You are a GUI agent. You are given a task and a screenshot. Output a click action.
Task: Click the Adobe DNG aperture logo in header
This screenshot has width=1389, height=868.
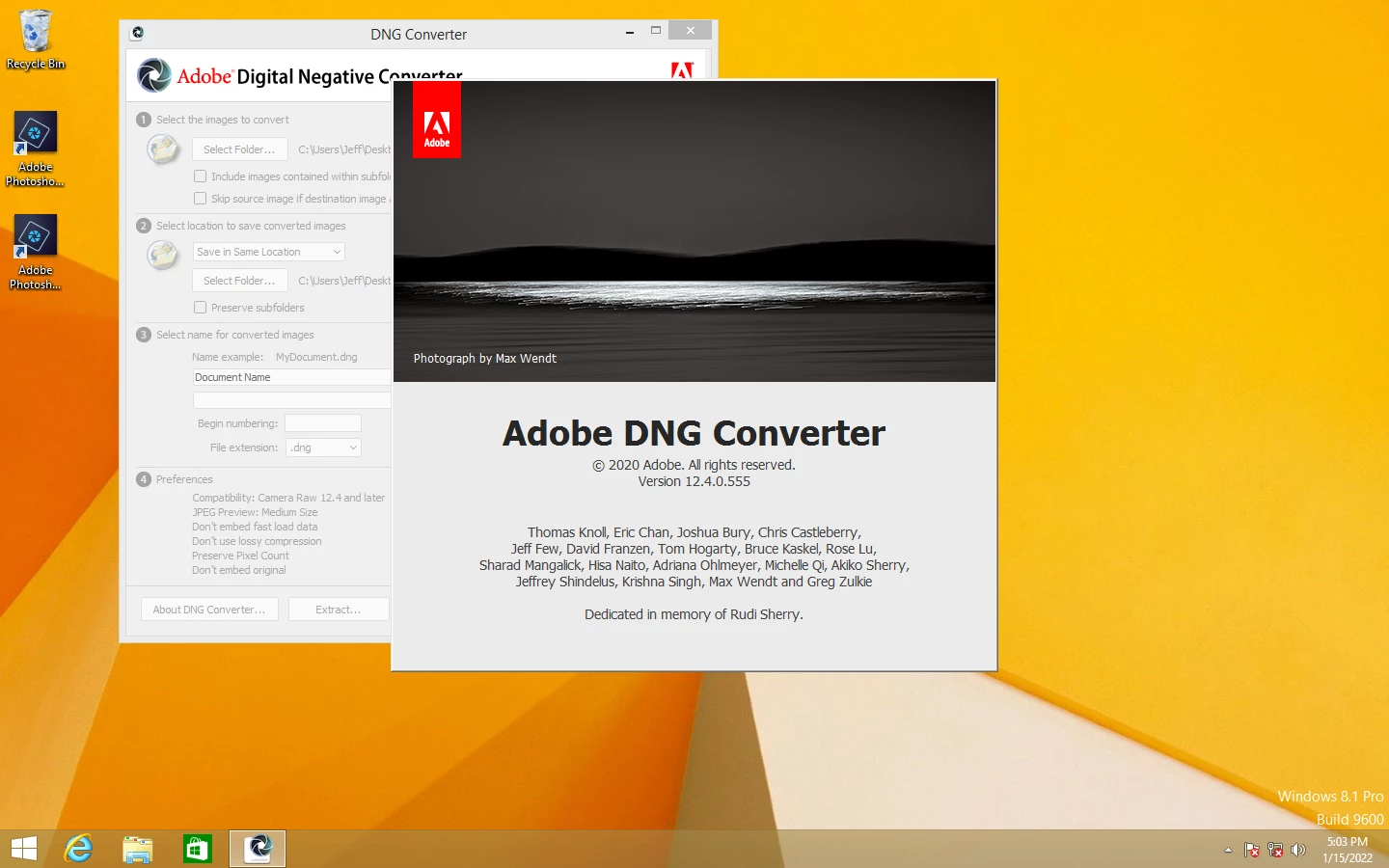click(154, 75)
